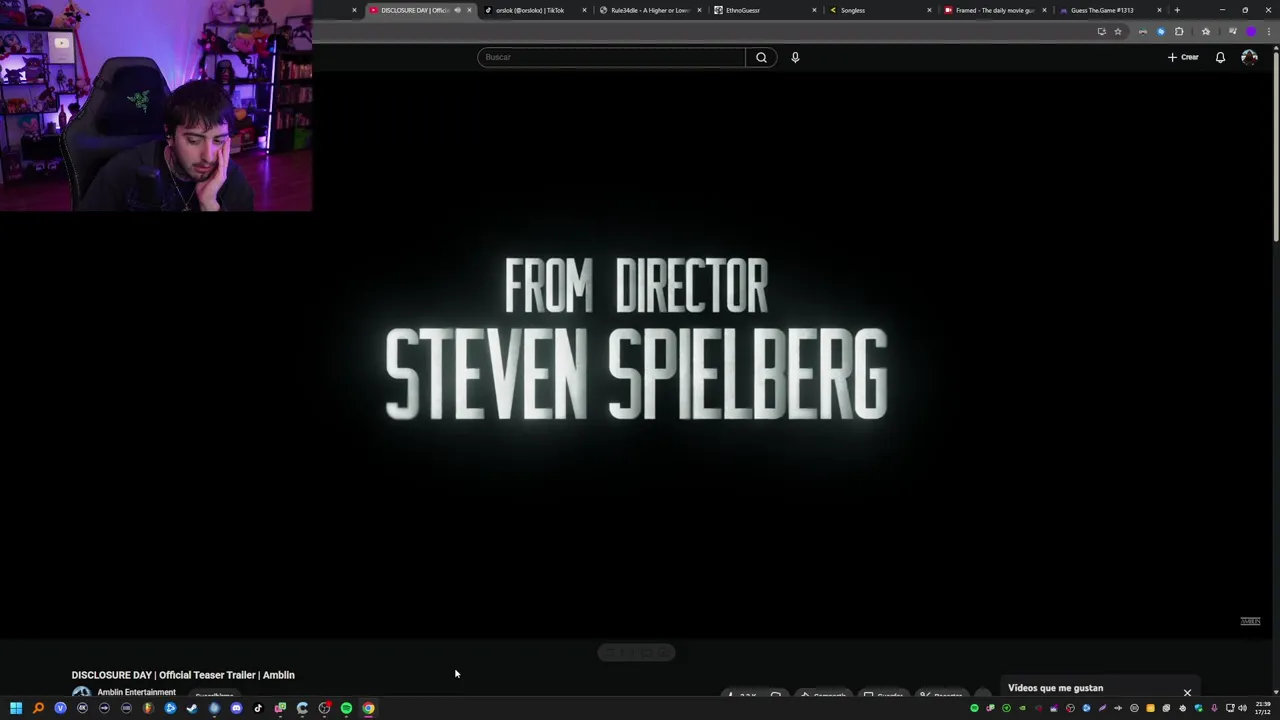Click the purple Chrome profile avatar
The width and height of the screenshot is (1280, 720).
coord(1250,31)
